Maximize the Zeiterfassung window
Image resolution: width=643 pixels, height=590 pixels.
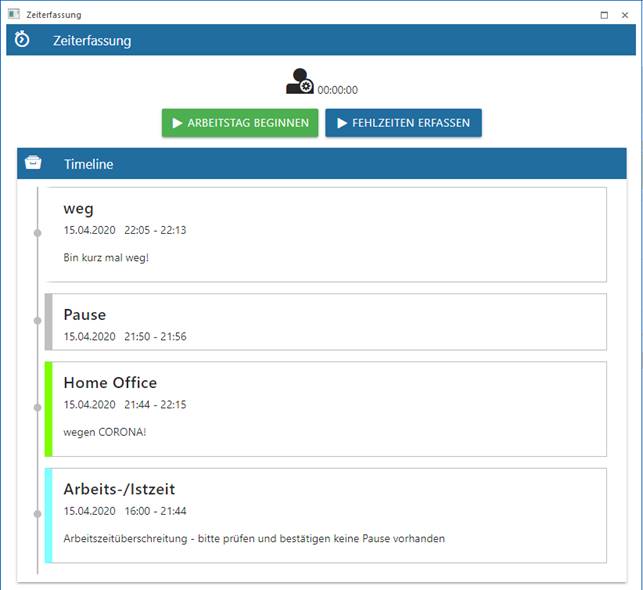(604, 15)
